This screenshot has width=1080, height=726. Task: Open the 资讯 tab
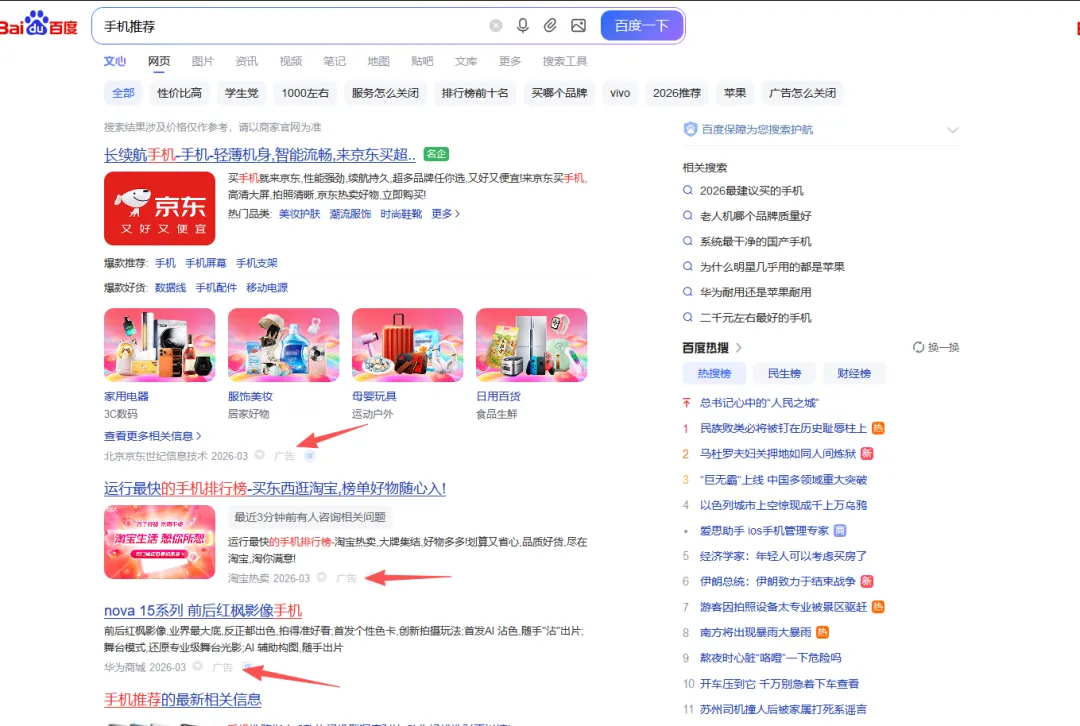coord(247,61)
